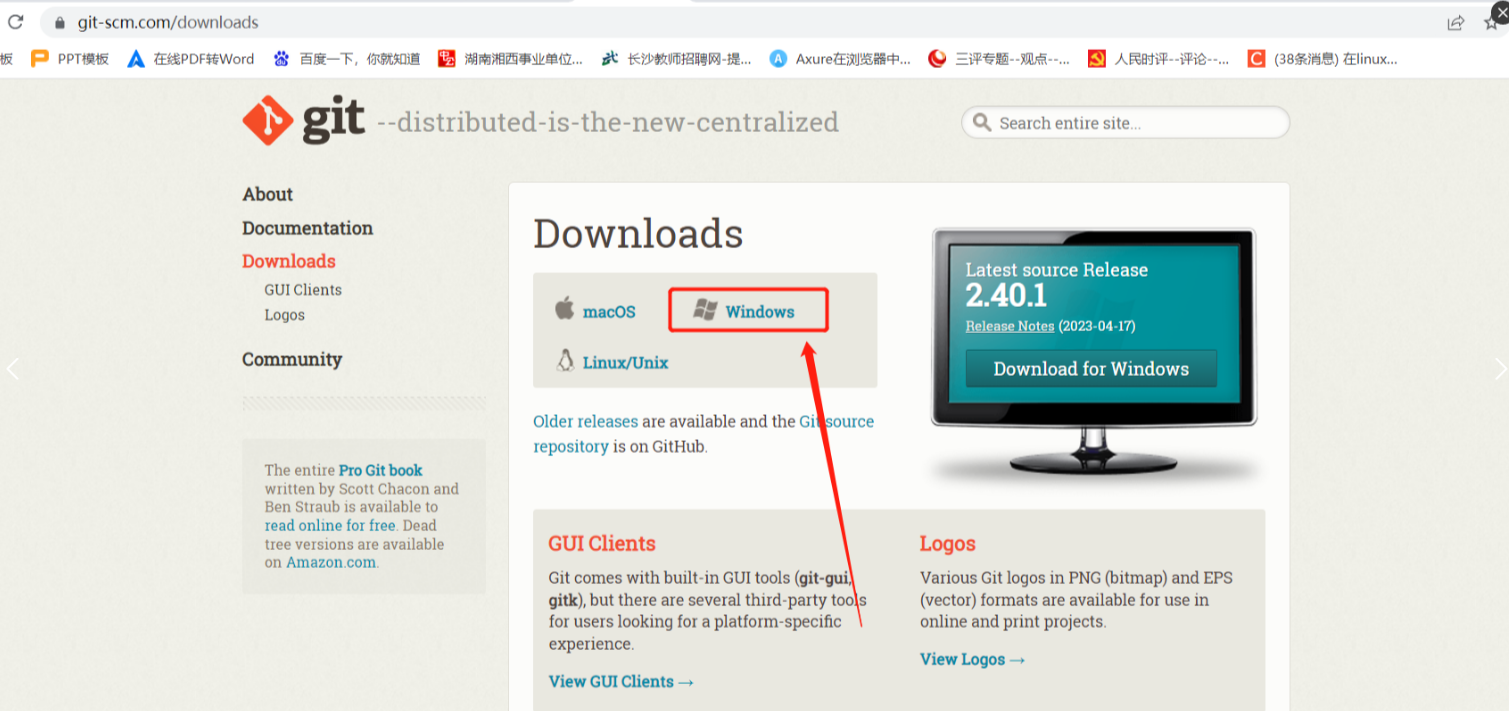This screenshot has width=1509, height=711.
Task: Open the 人民时评 bookmark
Action: click(x=1158, y=59)
